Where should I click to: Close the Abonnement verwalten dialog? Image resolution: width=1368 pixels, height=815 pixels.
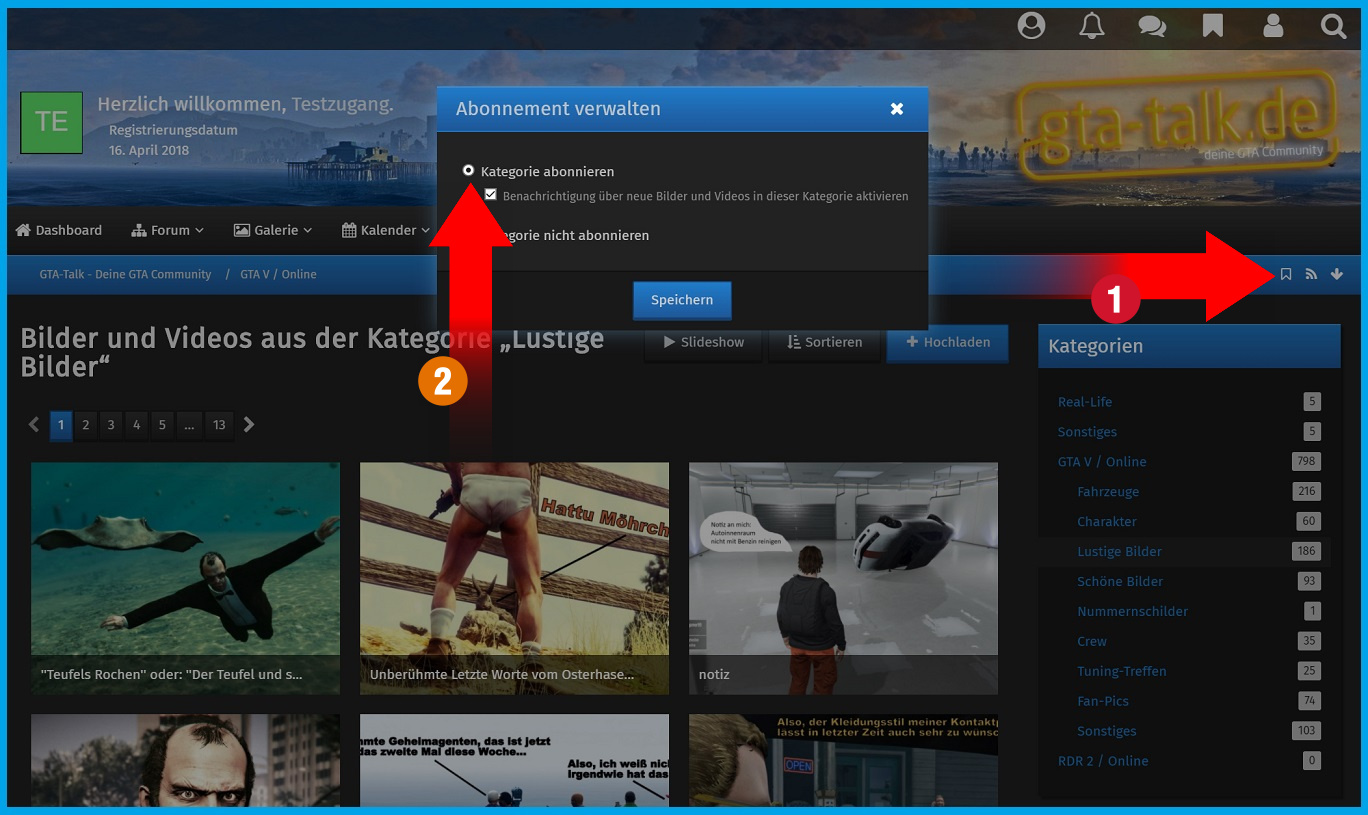(897, 109)
